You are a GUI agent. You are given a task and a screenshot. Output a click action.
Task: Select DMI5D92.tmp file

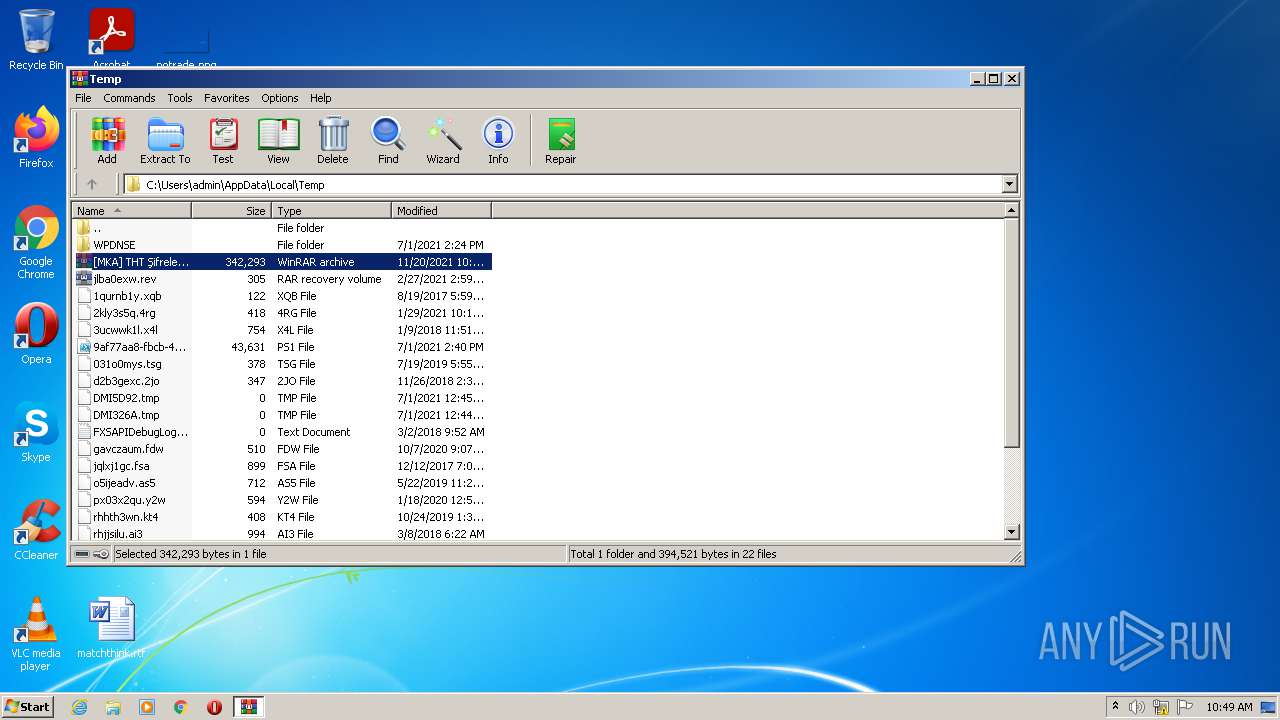point(282,398)
